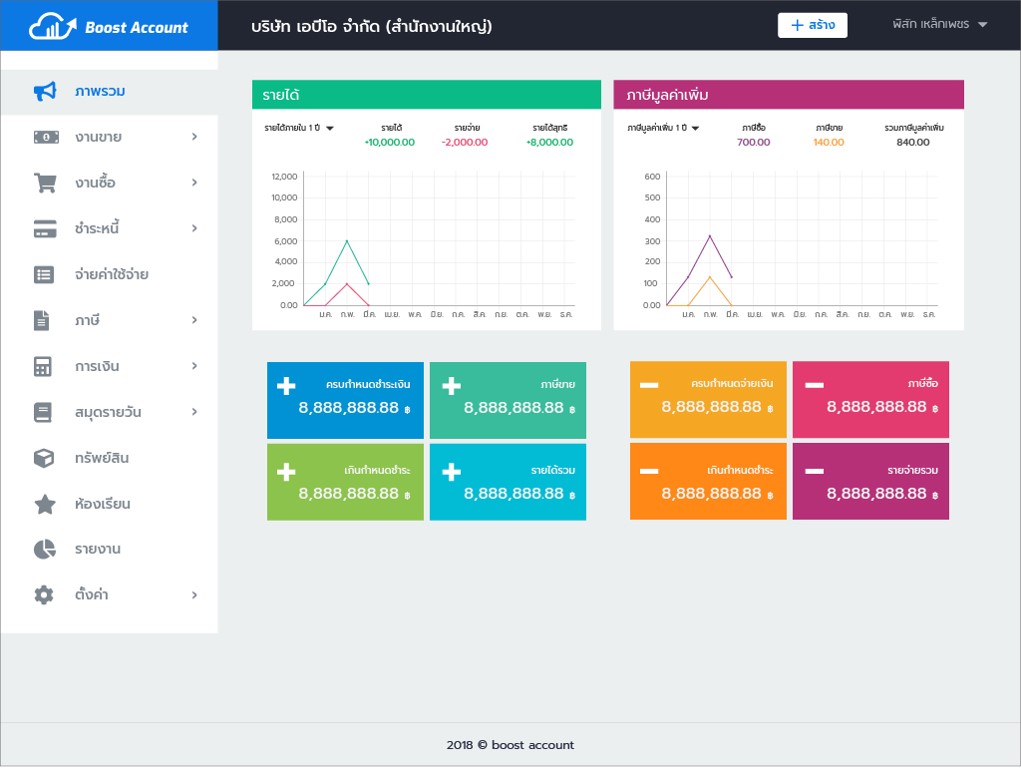Open the user menu พิสิฐ เหล็กเพชร
1021x768 pixels.
click(940, 25)
